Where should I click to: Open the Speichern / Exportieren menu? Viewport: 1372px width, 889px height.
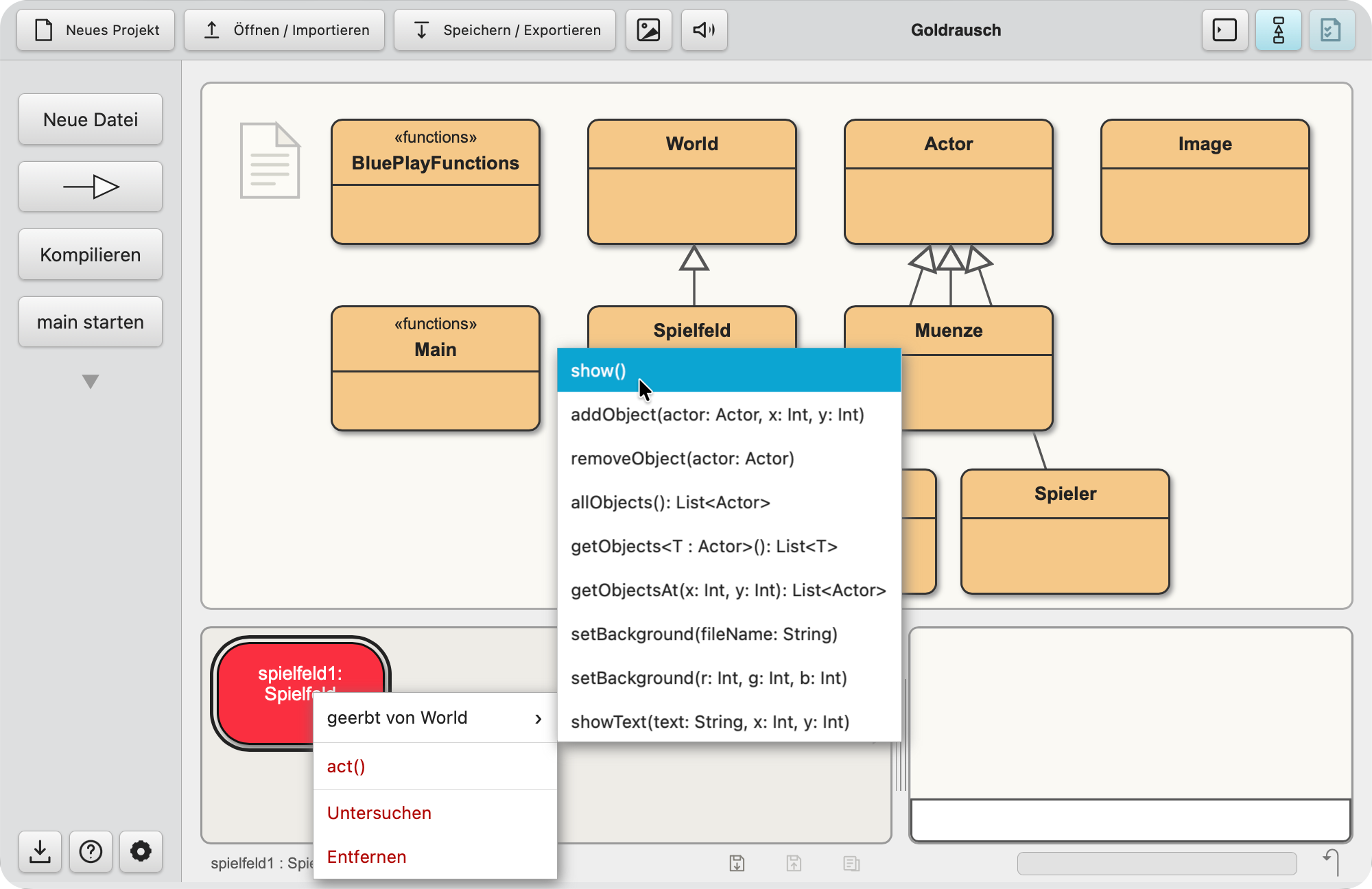[x=505, y=30]
